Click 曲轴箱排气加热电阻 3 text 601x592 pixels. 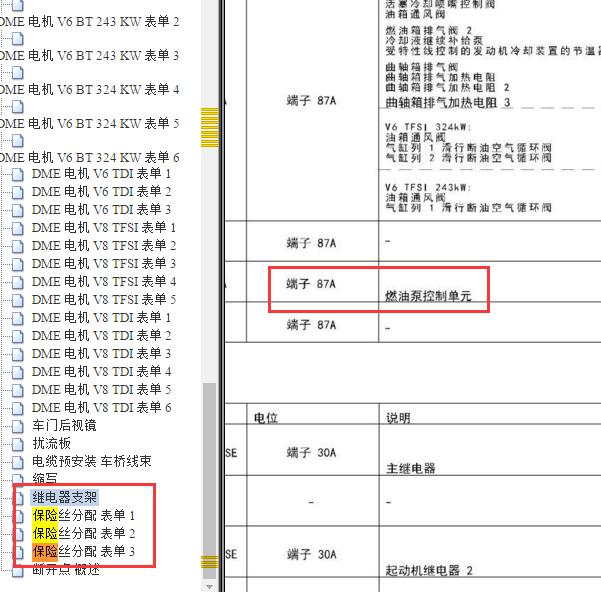click(448, 103)
